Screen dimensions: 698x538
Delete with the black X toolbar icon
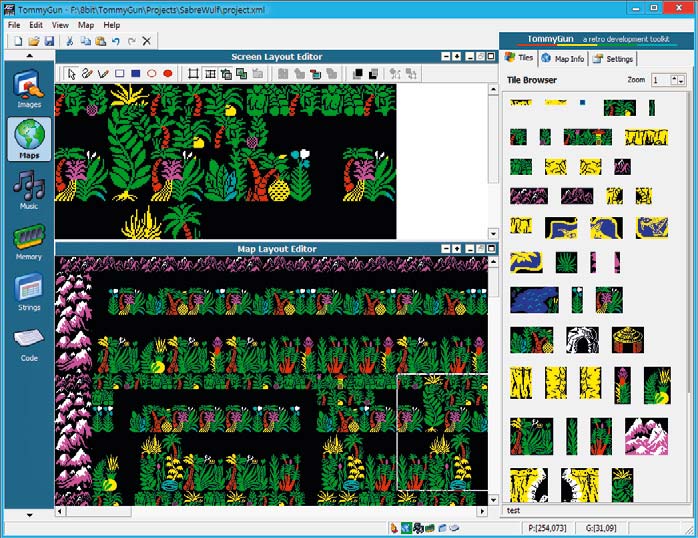(x=146, y=41)
